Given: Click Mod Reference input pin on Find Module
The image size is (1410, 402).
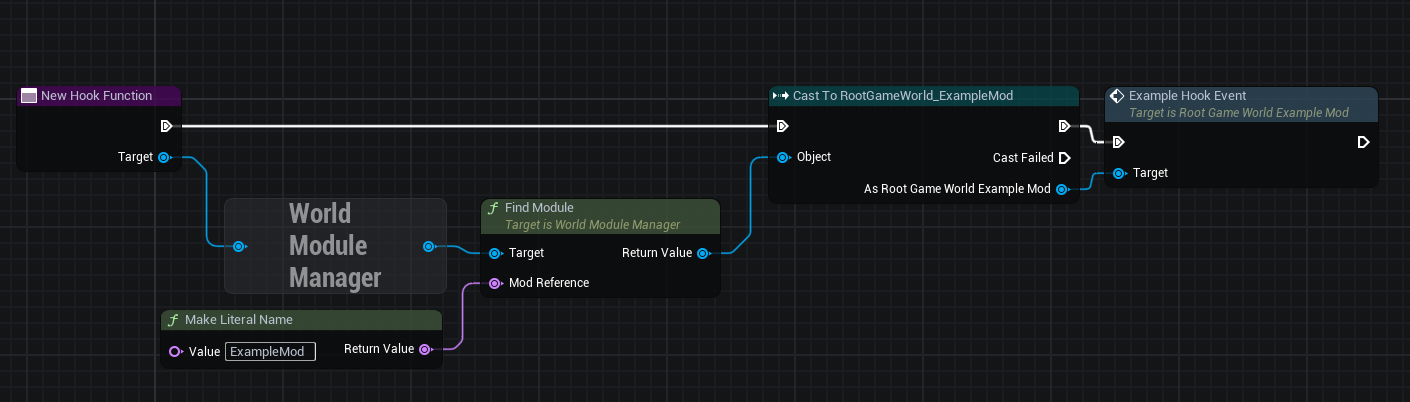Looking at the screenshot, I should point(495,283).
